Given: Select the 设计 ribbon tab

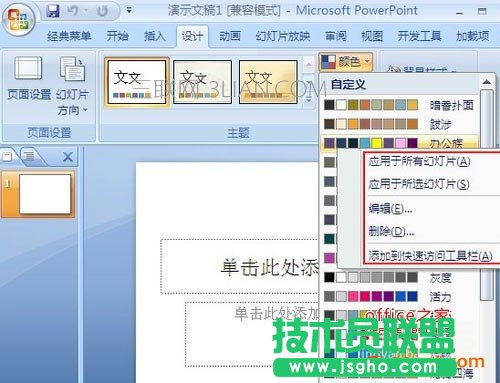Looking at the screenshot, I should [x=192, y=36].
